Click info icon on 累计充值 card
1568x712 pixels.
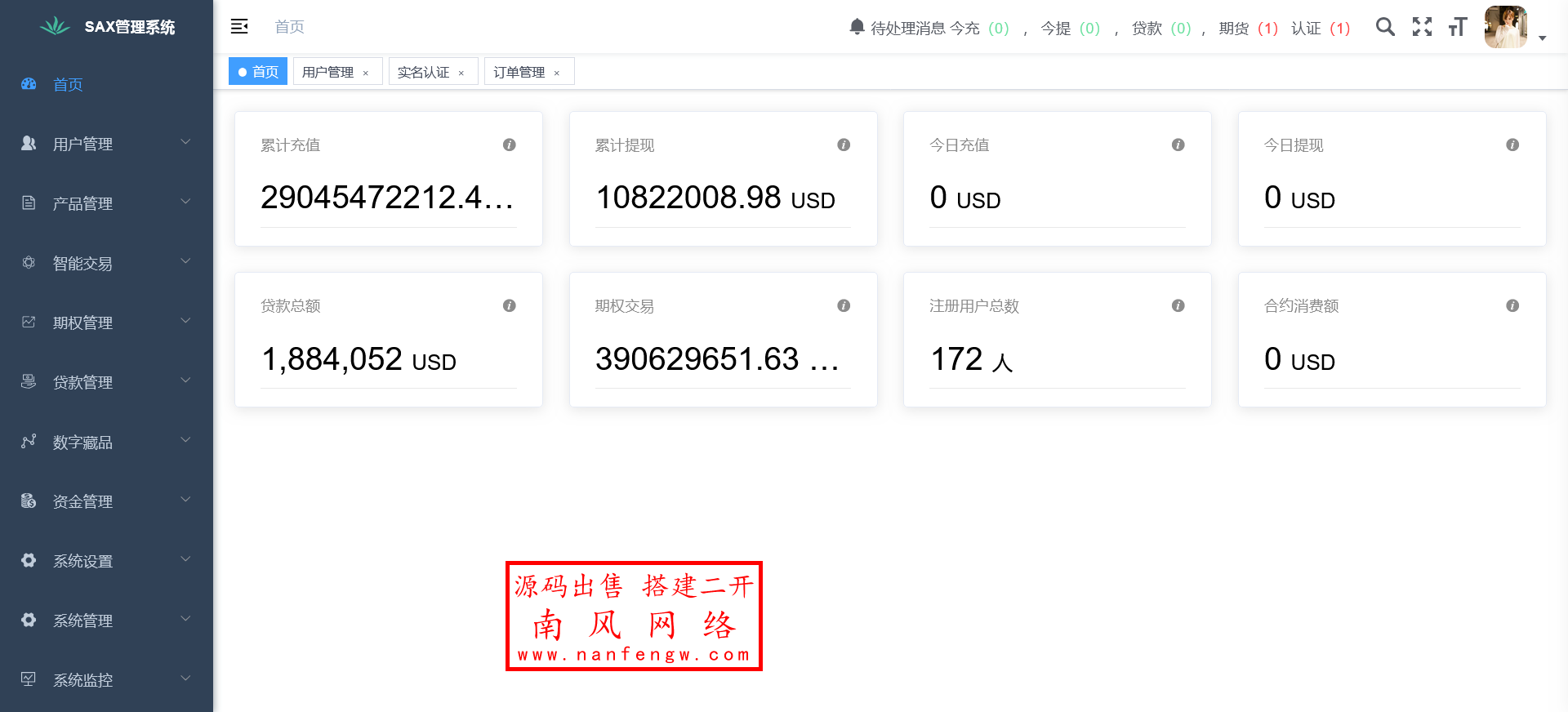pos(509,145)
